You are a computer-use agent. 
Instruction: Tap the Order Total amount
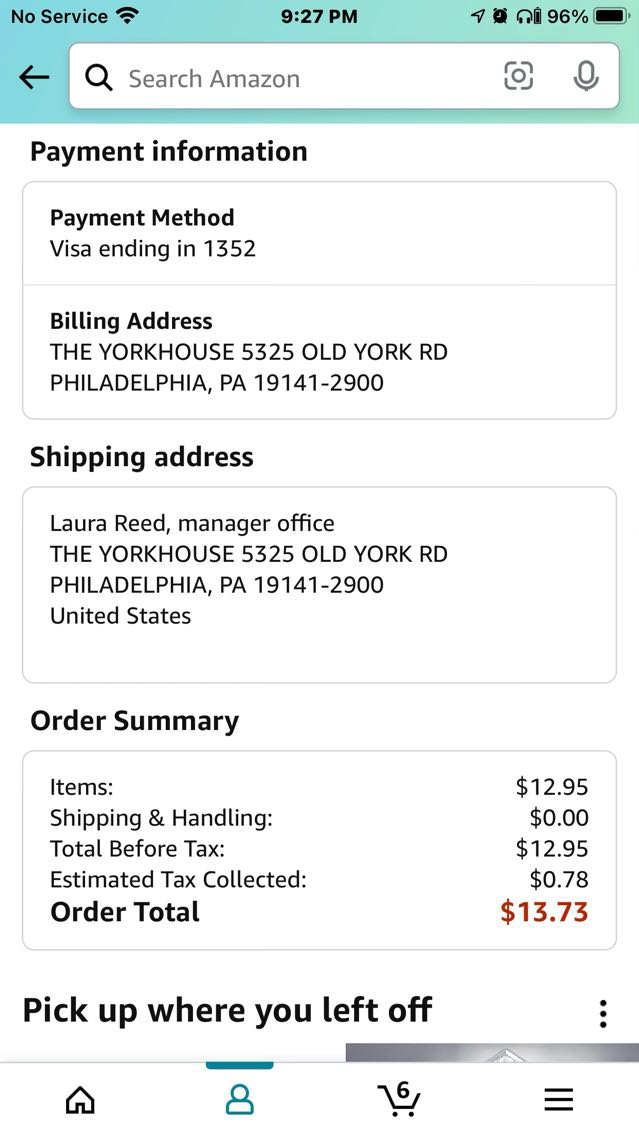click(x=544, y=912)
